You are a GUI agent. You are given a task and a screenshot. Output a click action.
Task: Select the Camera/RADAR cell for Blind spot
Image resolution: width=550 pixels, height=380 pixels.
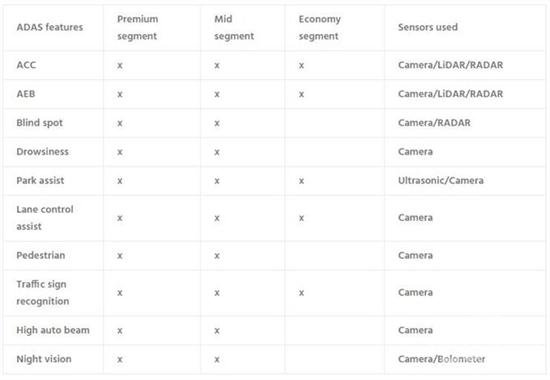click(434, 123)
